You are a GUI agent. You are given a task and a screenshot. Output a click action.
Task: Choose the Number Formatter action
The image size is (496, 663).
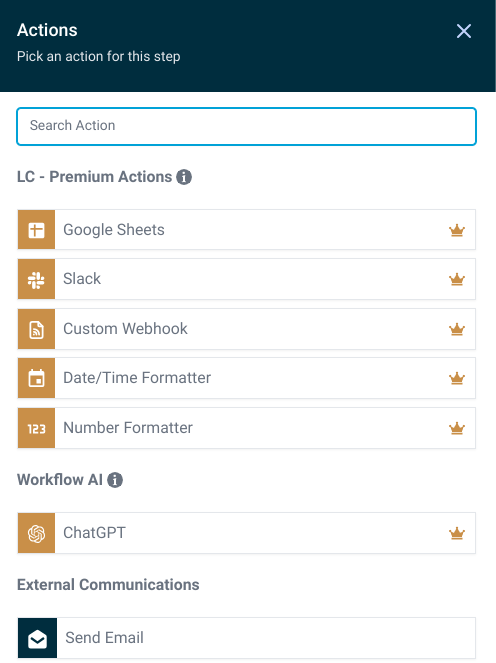pos(247,428)
